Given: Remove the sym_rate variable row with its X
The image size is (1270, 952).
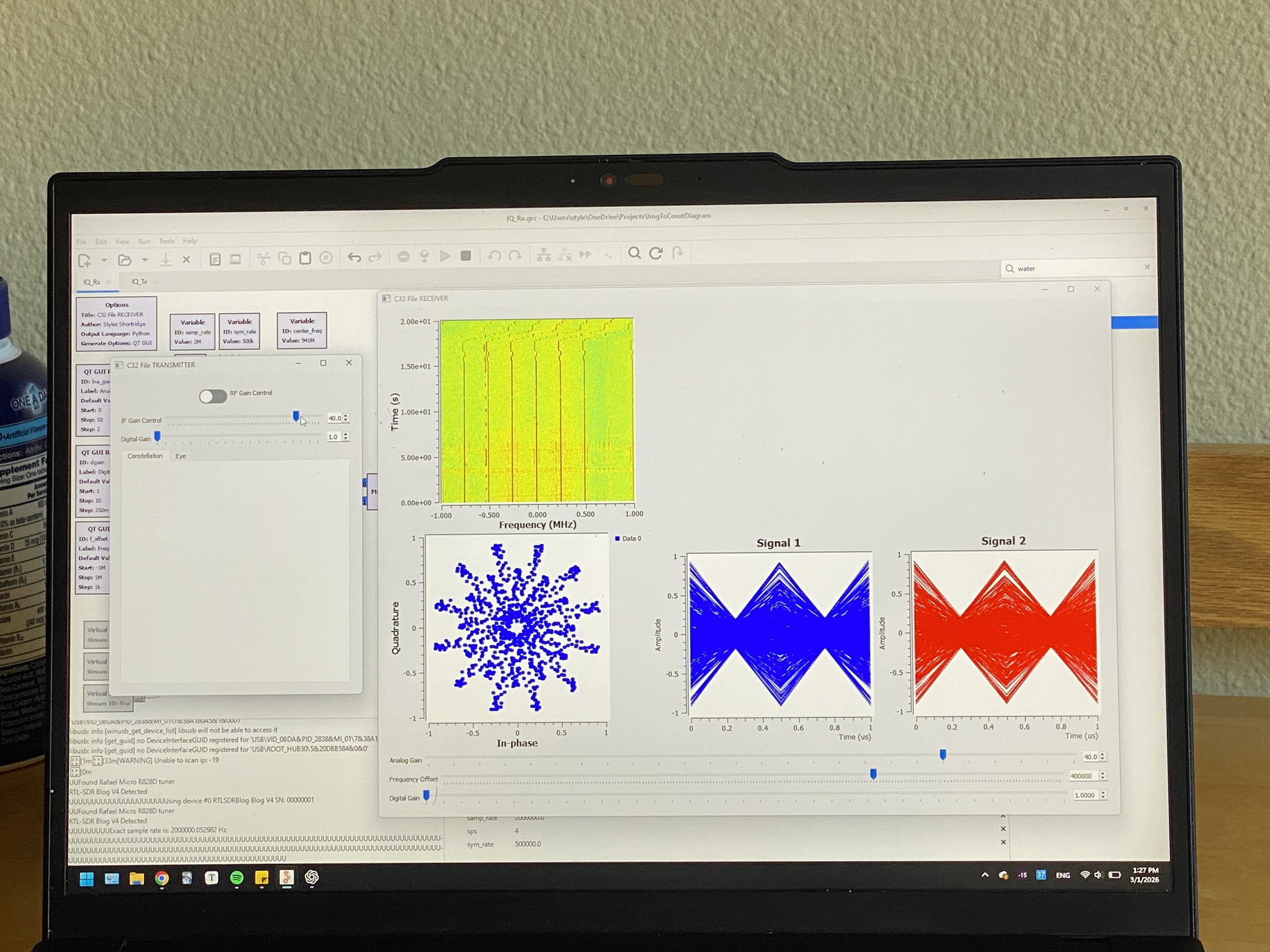Looking at the screenshot, I should tap(1003, 842).
